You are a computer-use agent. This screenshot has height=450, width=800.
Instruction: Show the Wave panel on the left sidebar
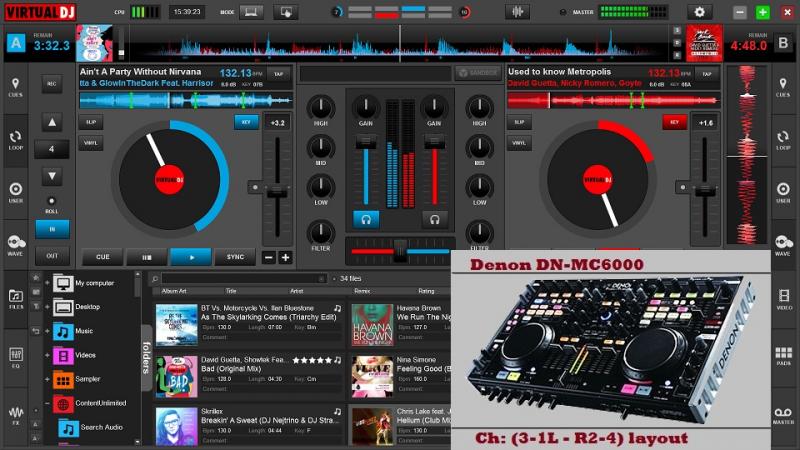(x=15, y=245)
